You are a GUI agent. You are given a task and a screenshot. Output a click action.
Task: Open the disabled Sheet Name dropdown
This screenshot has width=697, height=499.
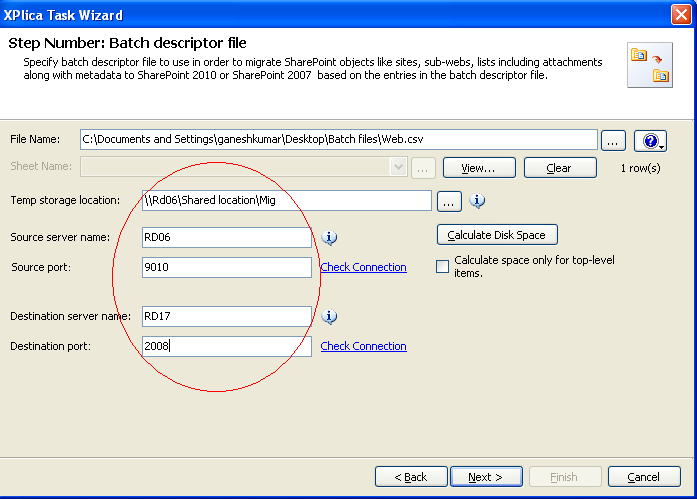pyautogui.click(x=398, y=167)
